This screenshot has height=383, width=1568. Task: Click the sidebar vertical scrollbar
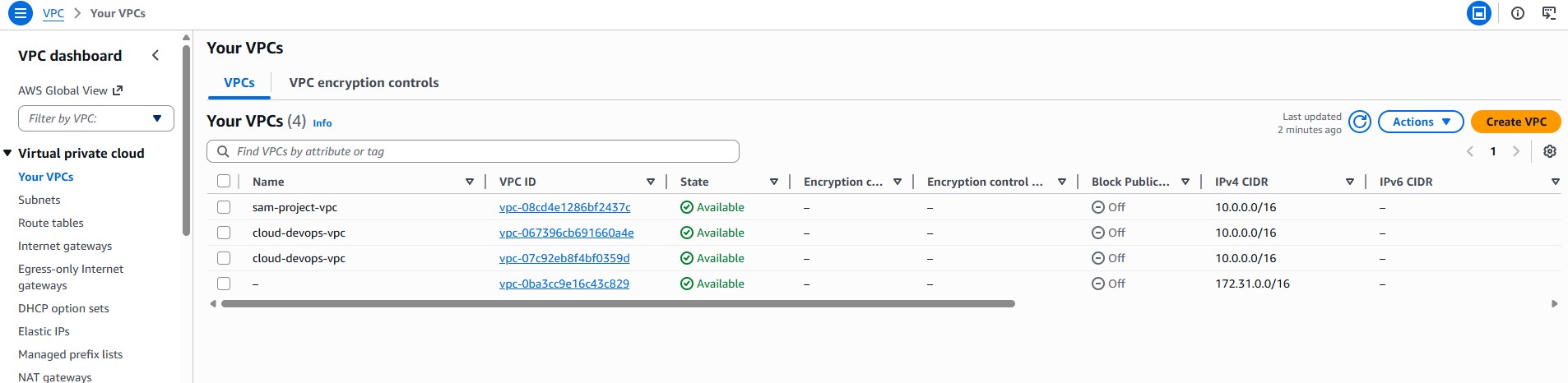[x=186, y=140]
